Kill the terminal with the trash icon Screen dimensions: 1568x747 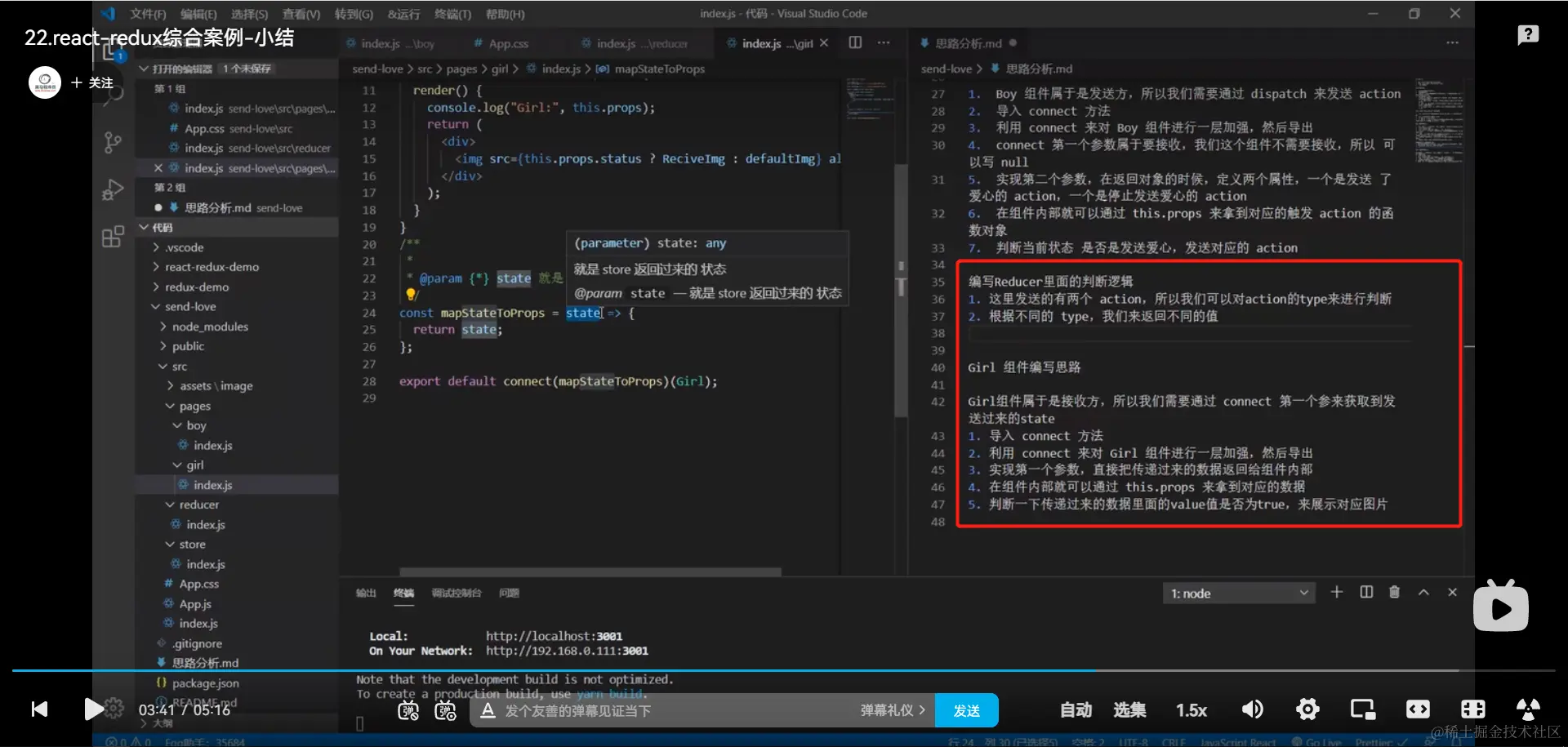(x=1394, y=593)
